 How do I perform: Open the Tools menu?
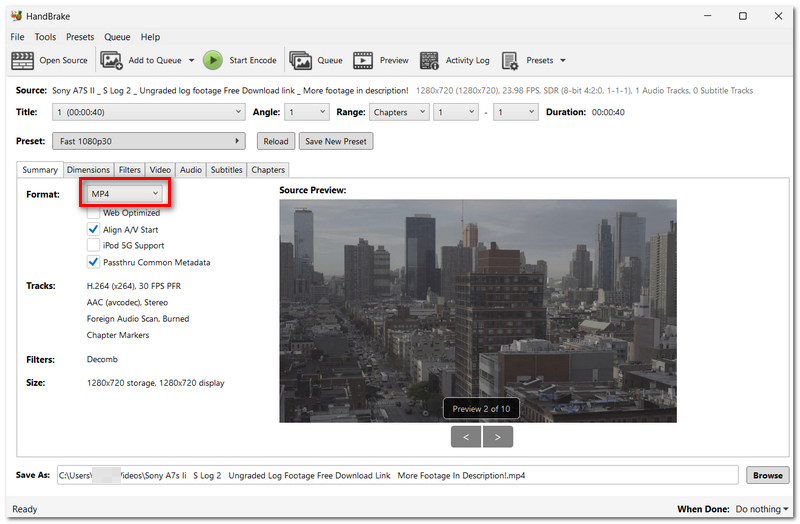(45, 37)
